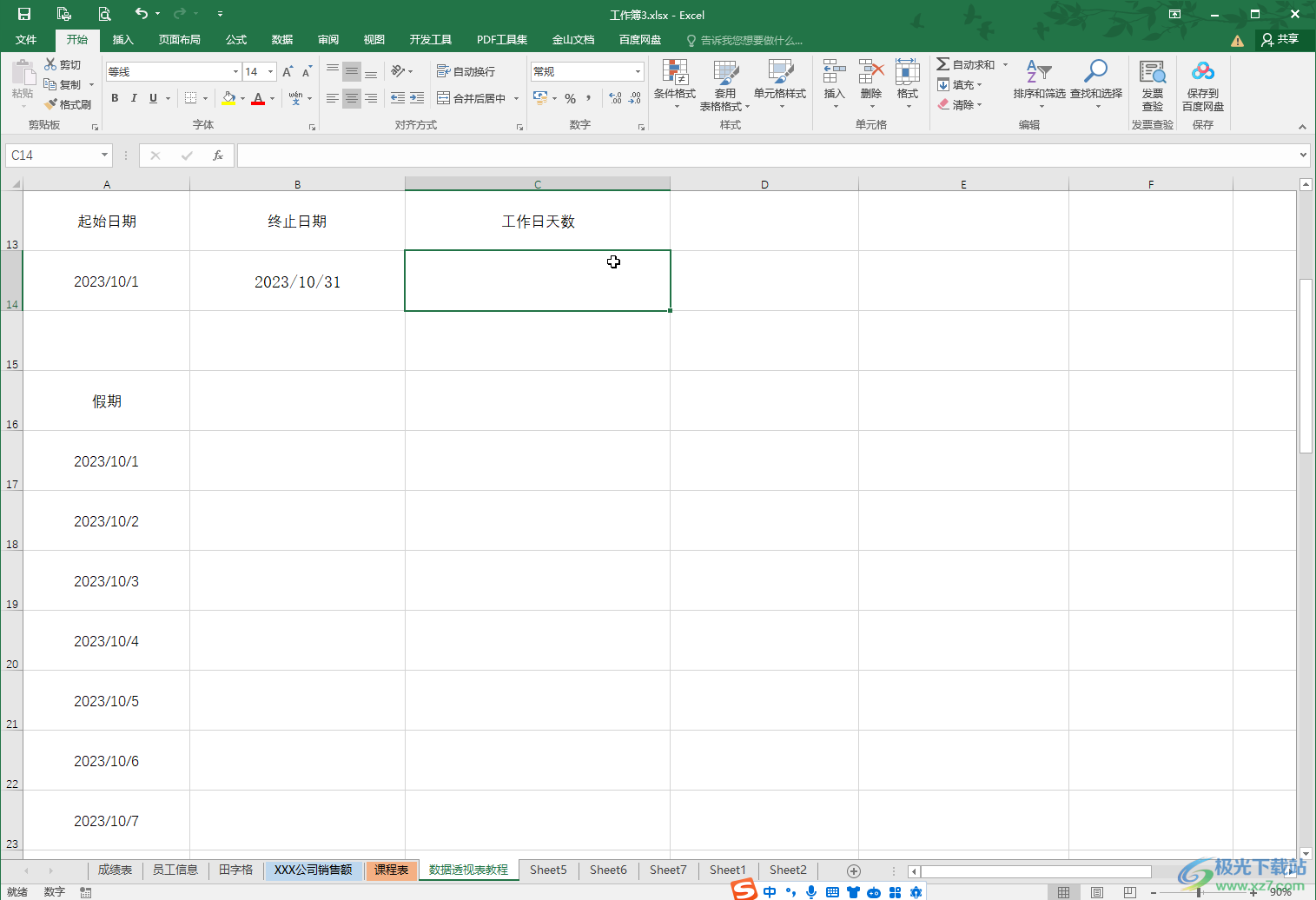Toggle center horizontal alignment

point(352,98)
